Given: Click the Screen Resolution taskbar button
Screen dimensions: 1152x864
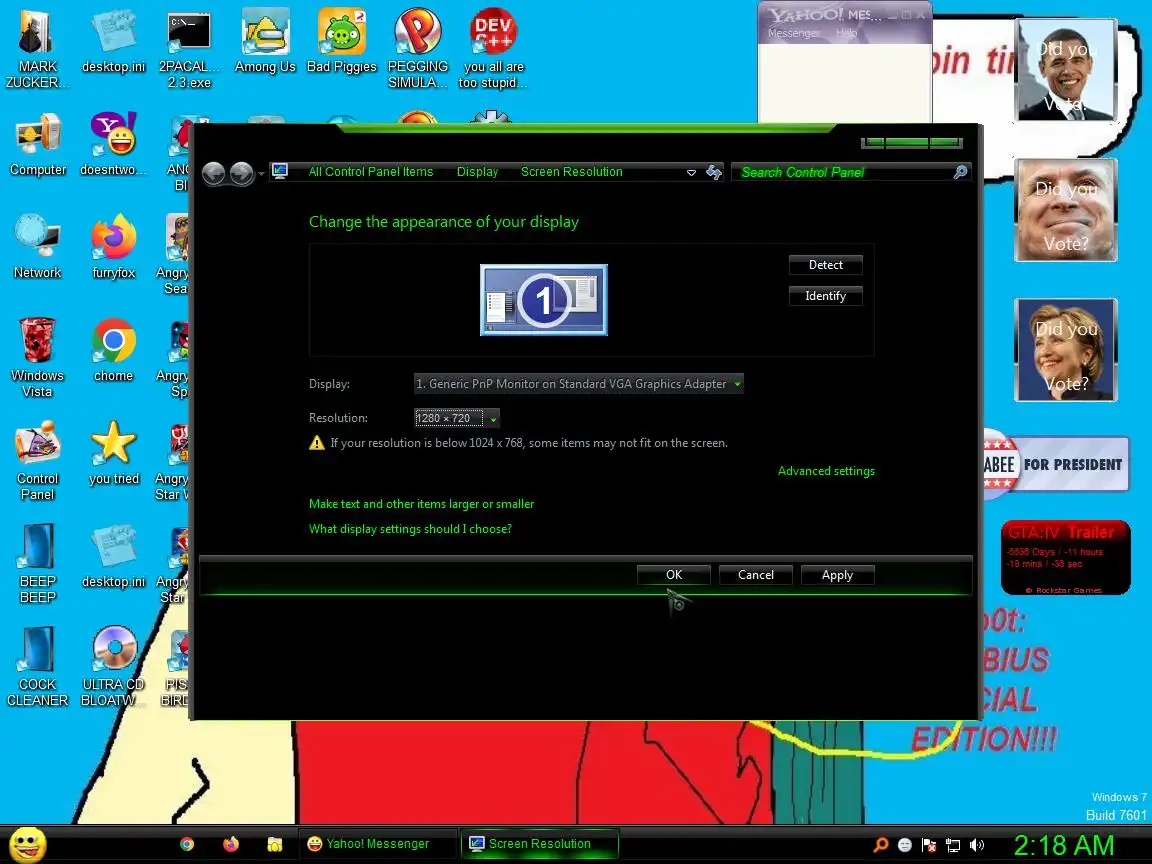Looking at the screenshot, I should (539, 844).
